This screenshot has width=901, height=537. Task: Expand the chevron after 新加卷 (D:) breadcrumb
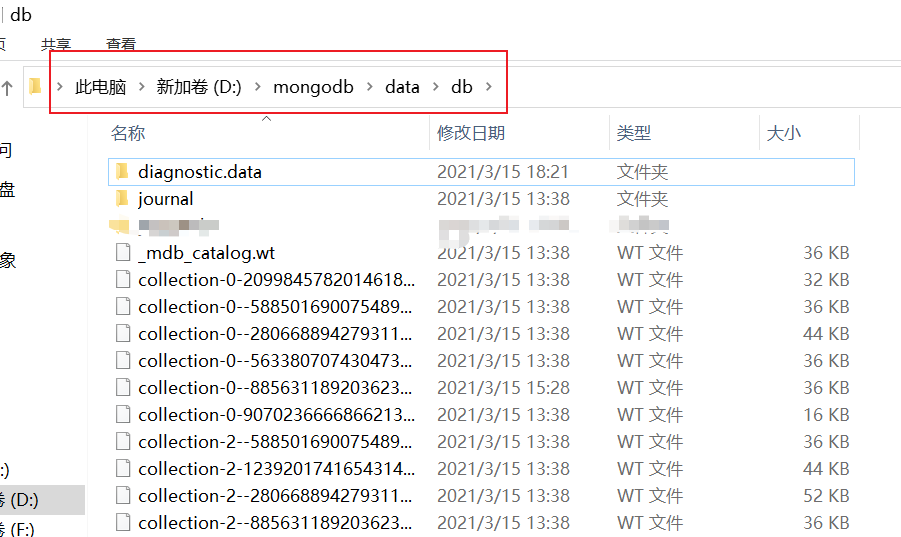(257, 87)
